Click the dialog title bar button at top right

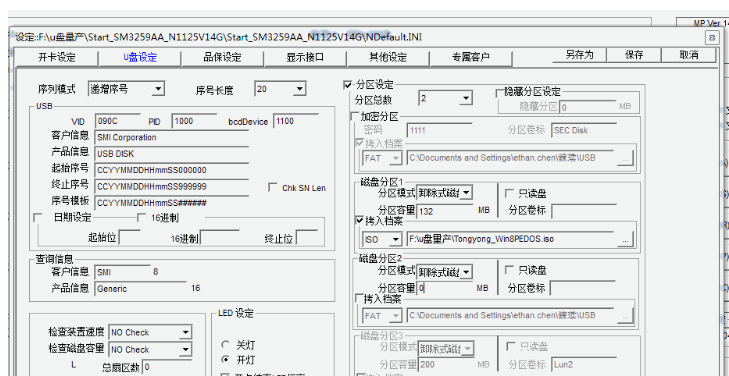pos(711,38)
